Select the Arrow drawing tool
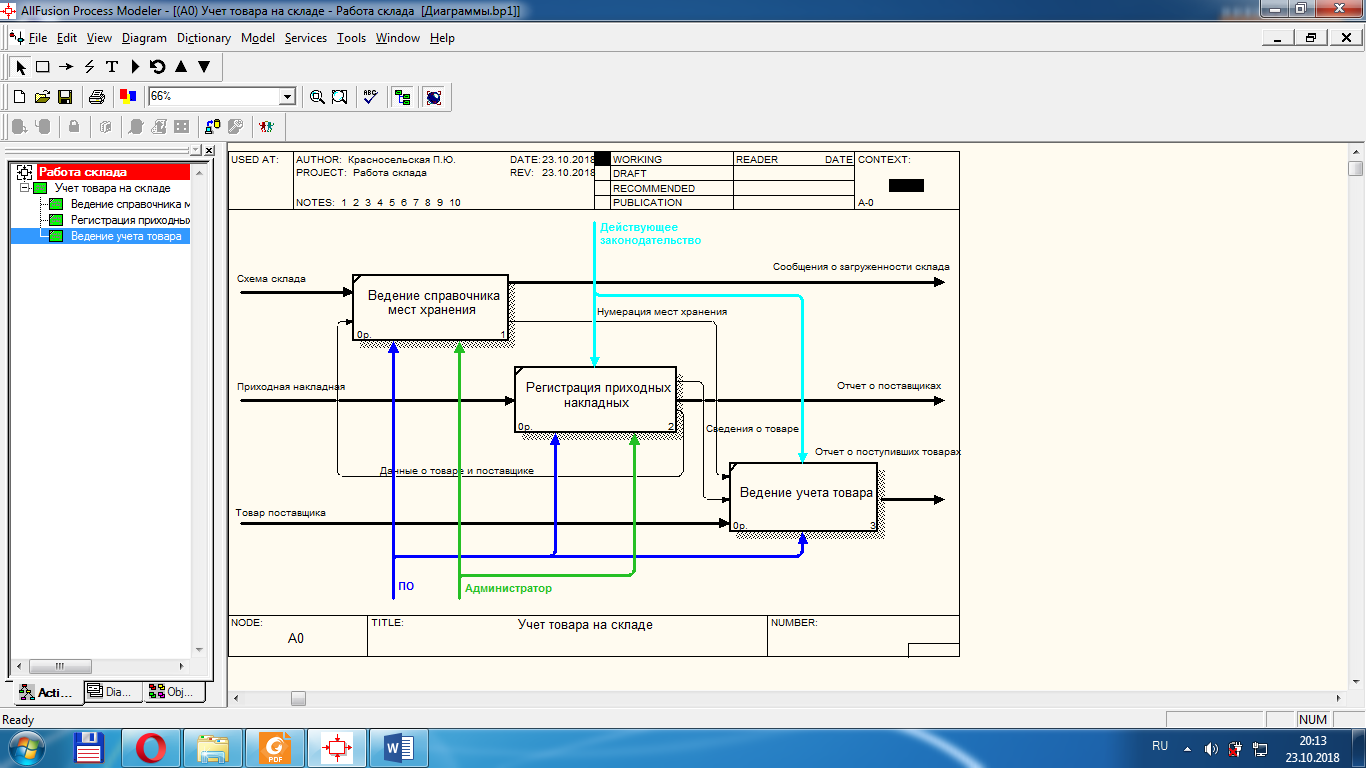This screenshot has height=768, width=1366. pos(66,67)
